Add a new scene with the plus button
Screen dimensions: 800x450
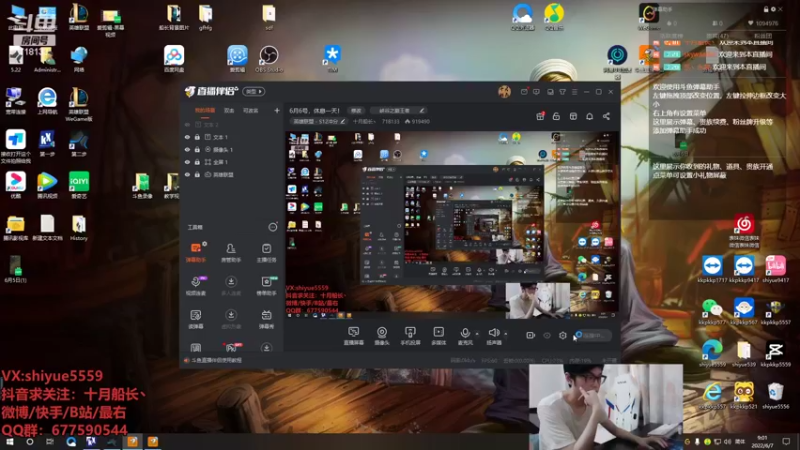point(277,110)
